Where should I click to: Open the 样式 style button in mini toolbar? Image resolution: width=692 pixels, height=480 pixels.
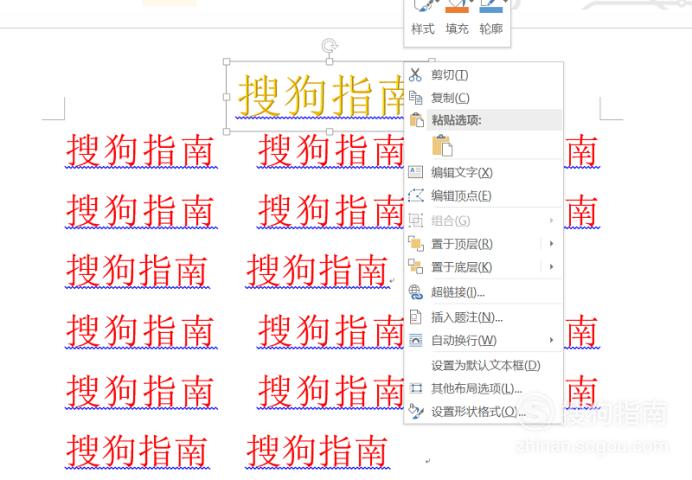click(x=423, y=18)
